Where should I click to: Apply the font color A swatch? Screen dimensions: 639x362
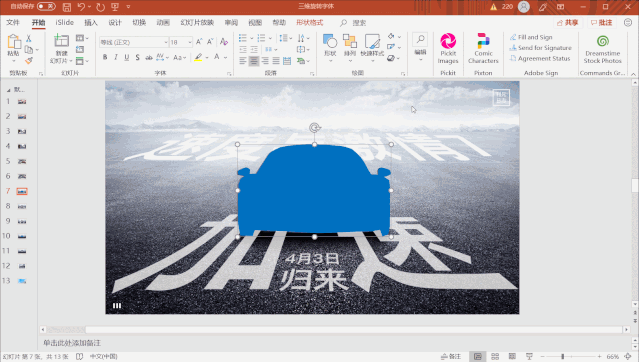(217, 57)
